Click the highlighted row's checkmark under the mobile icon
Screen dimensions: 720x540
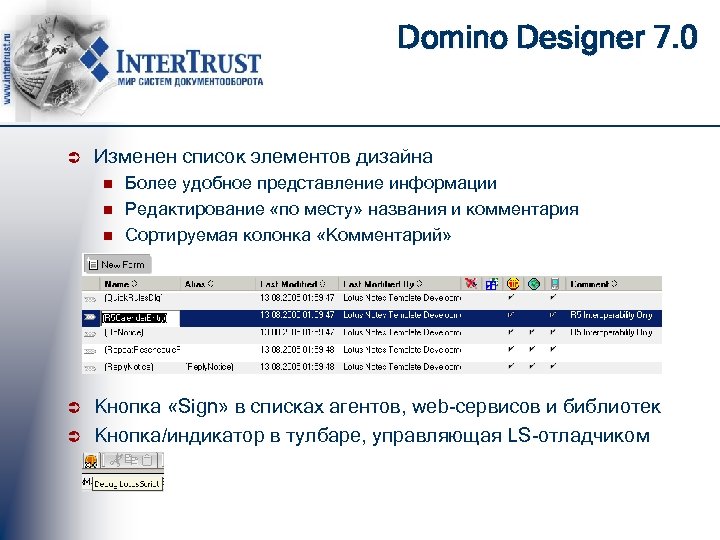click(553, 315)
